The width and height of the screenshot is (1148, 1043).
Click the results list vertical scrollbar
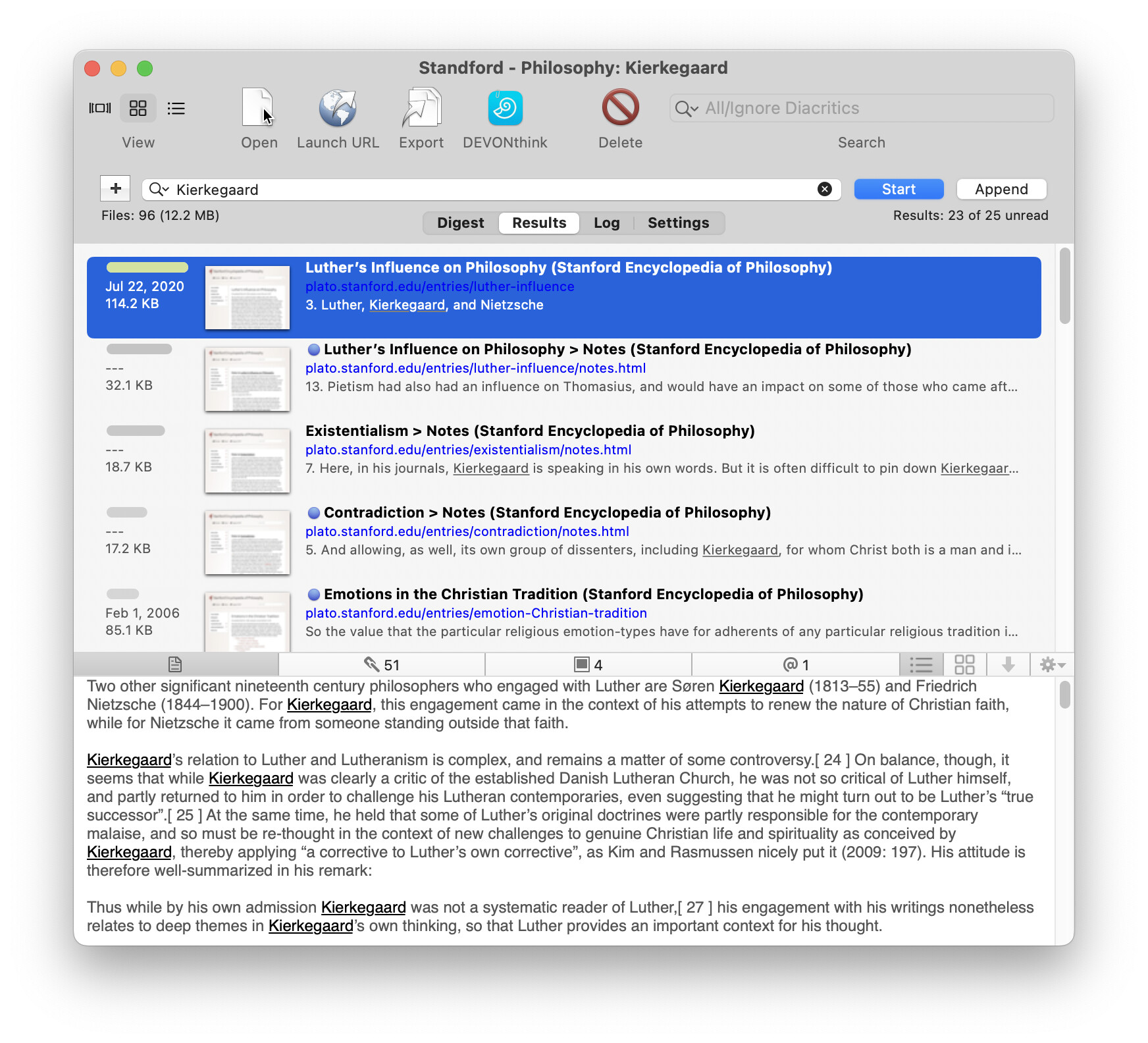[1064, 287]
